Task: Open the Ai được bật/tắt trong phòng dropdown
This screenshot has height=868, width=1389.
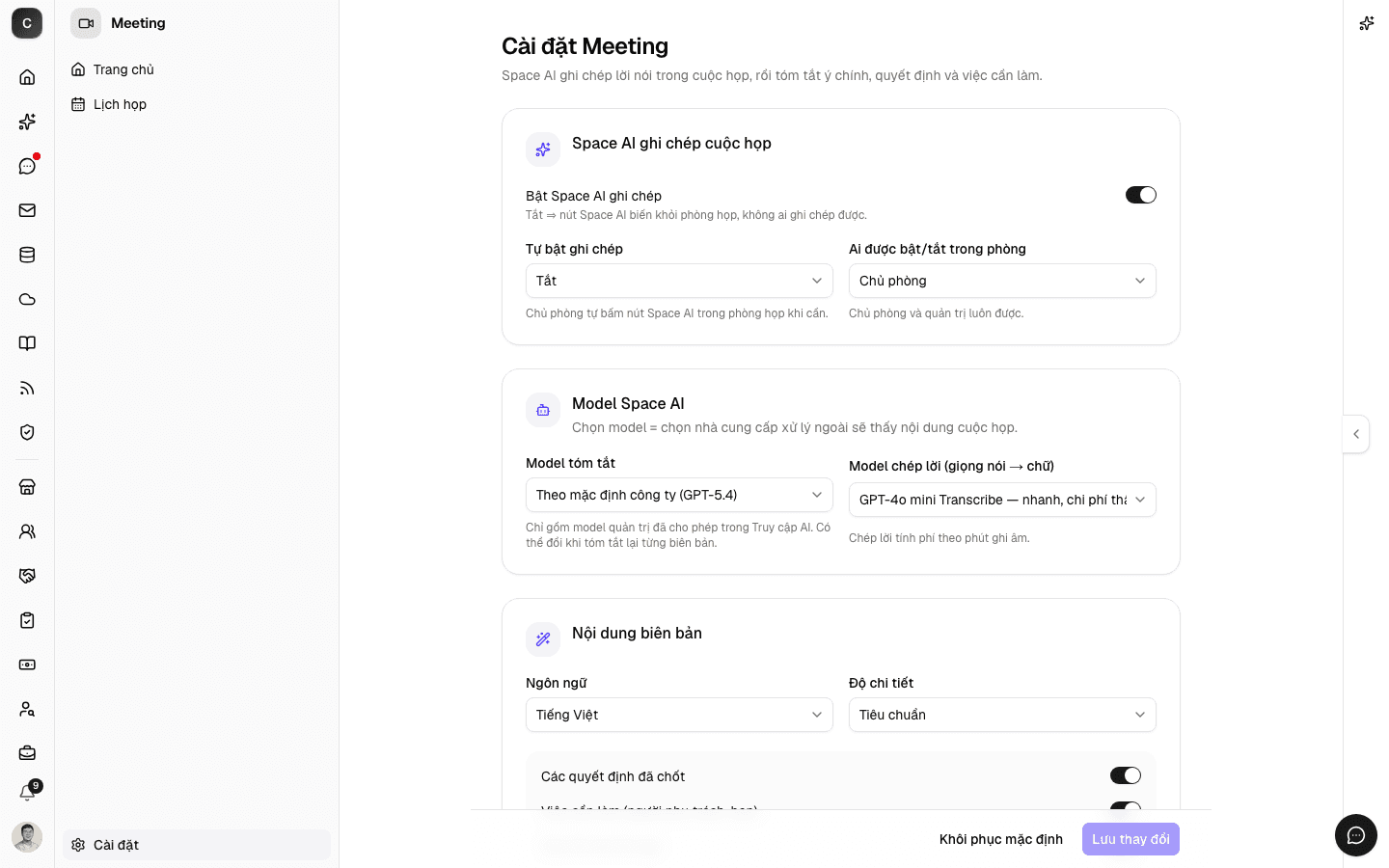Action: 1002,281
